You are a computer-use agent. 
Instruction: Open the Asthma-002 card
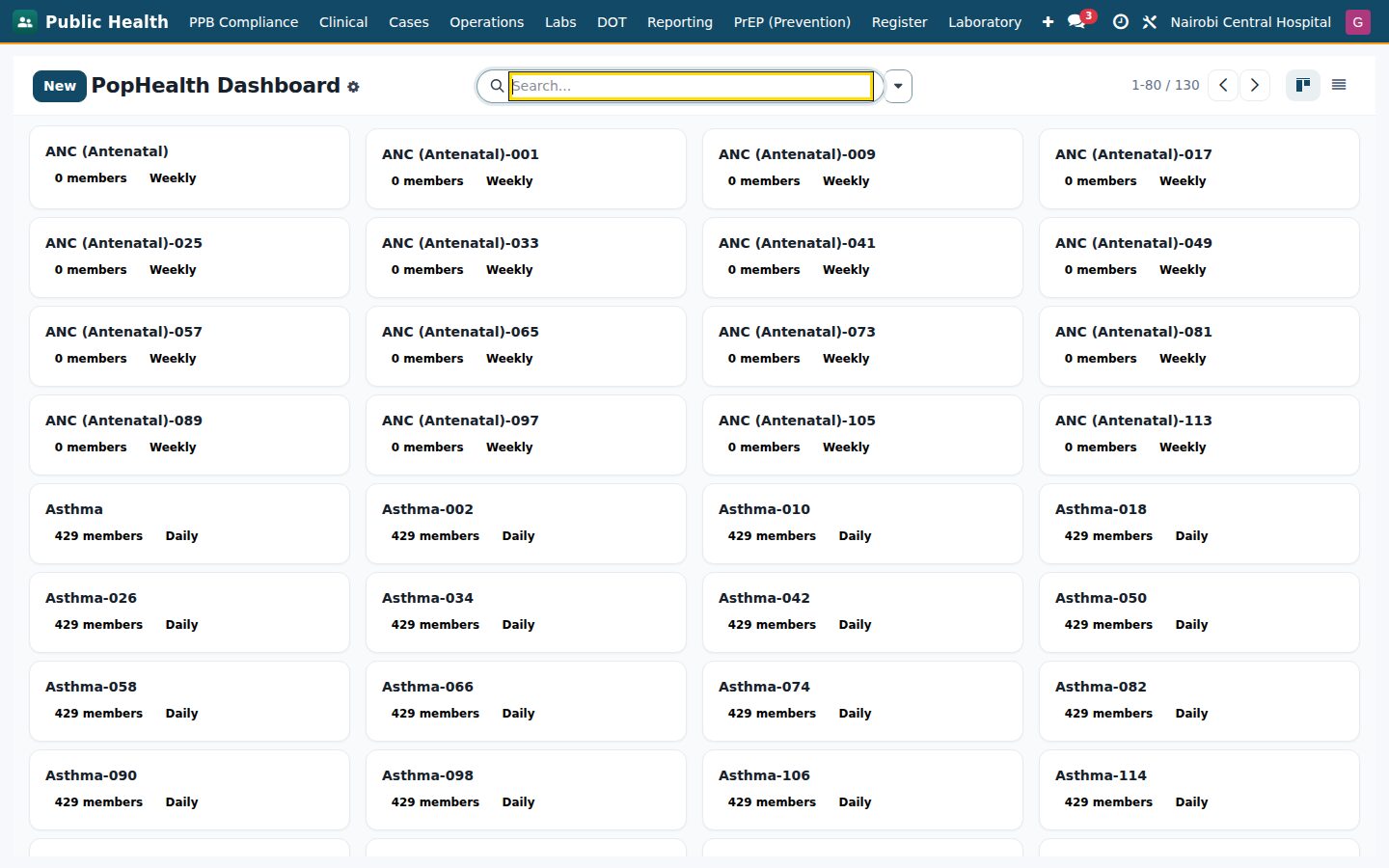click(526, 524)
